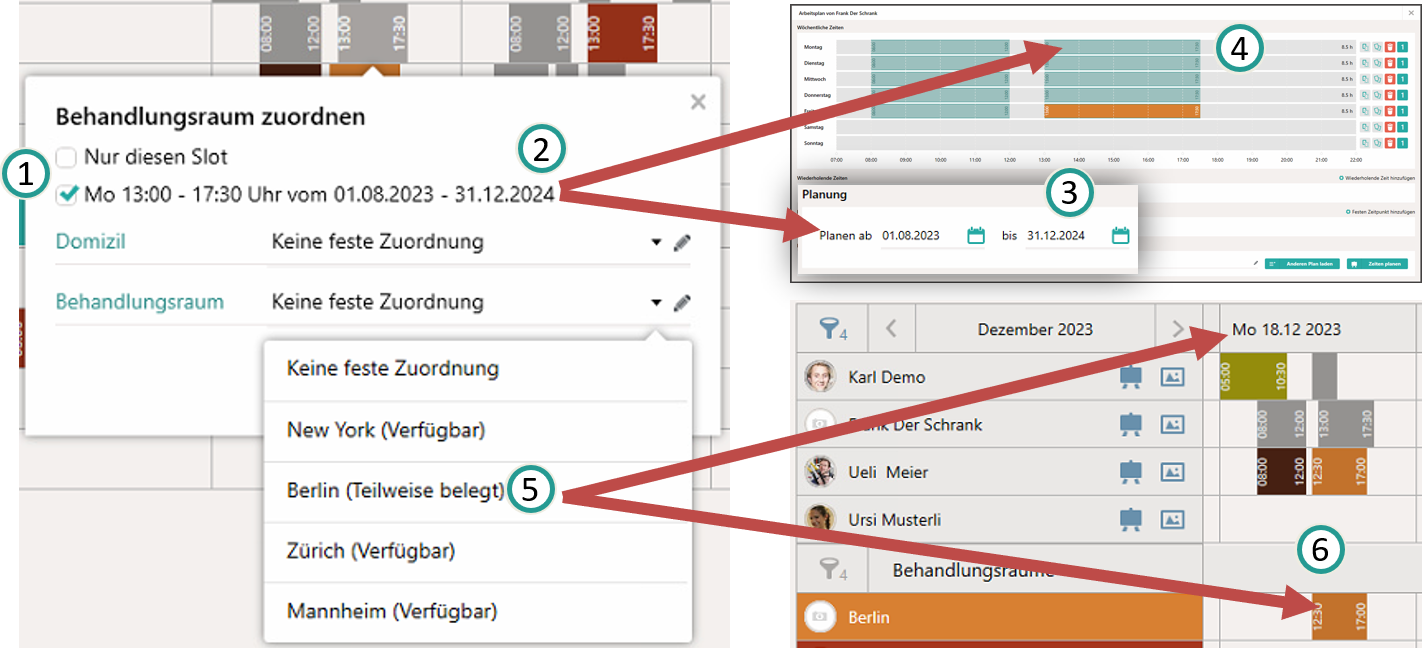This screenshot has width=1424, height=648.
Task: Click the employee filter funnel icon
Action: [x=831, y=328]
